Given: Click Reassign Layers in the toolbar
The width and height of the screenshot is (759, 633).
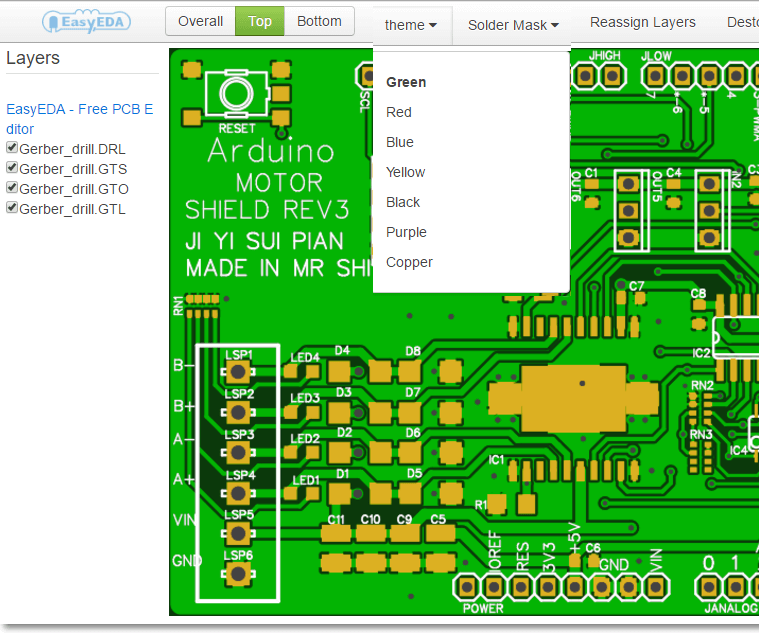Looking at the screenshot, I should (x=642, y=23).
